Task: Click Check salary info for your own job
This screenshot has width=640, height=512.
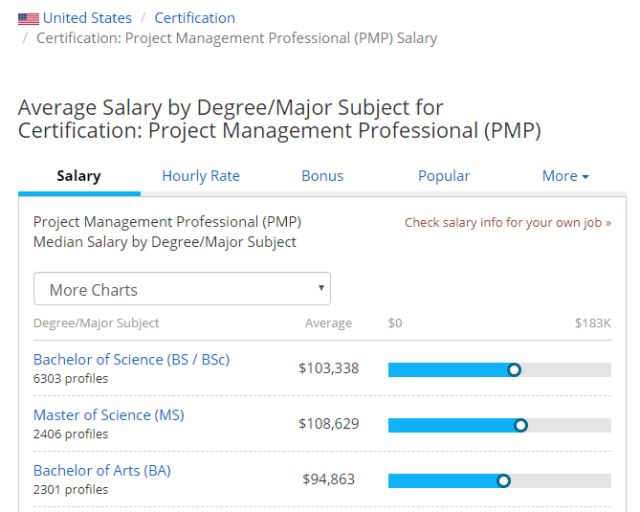Action: pyautogui.click(x=508, y=223)
